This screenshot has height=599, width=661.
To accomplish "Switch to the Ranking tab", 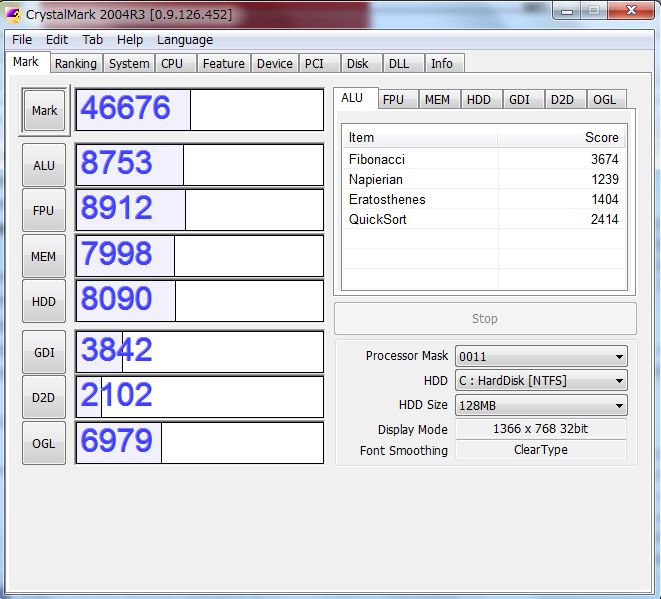I will point(76,63).
